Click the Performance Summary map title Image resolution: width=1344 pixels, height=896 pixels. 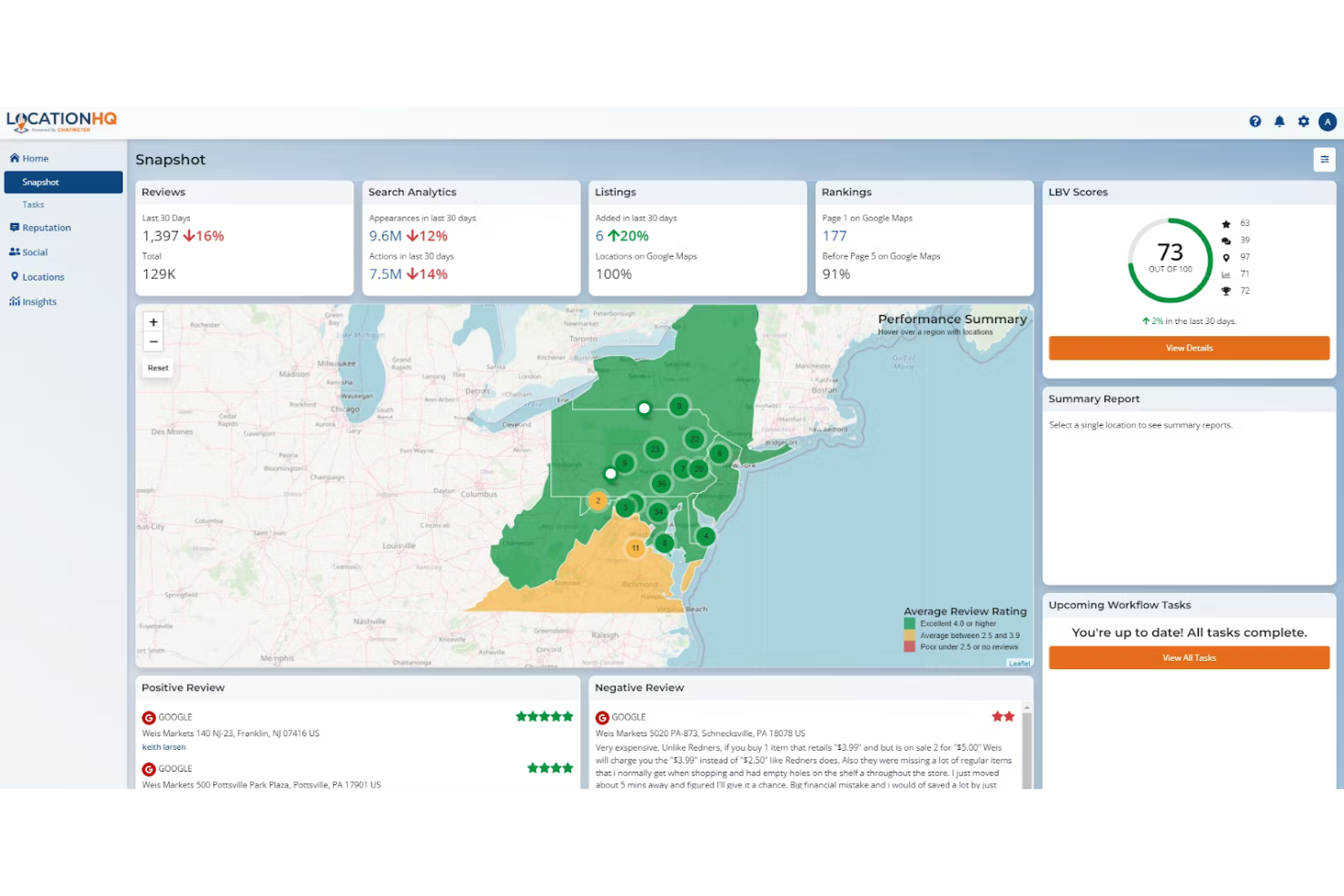click(953, 320)
